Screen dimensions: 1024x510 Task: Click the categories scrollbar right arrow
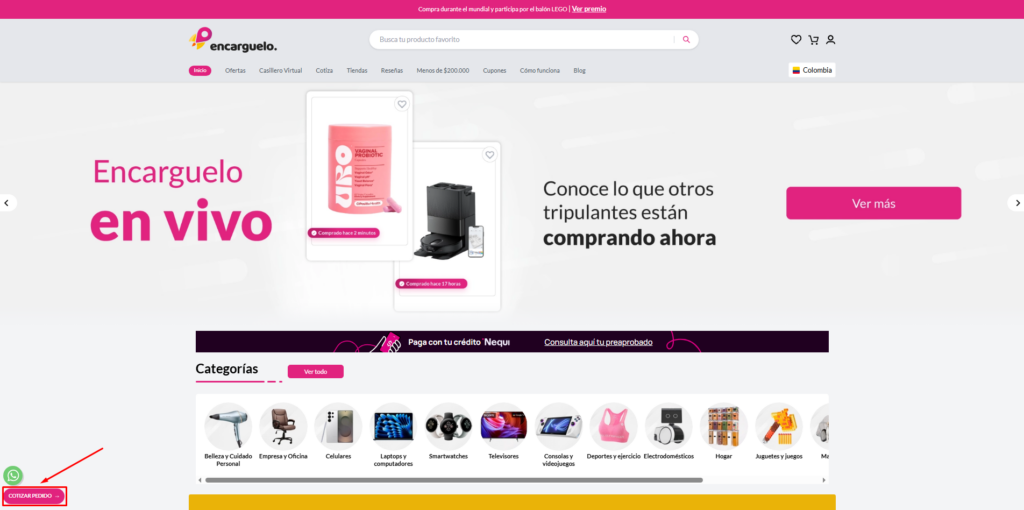point(824,480)
